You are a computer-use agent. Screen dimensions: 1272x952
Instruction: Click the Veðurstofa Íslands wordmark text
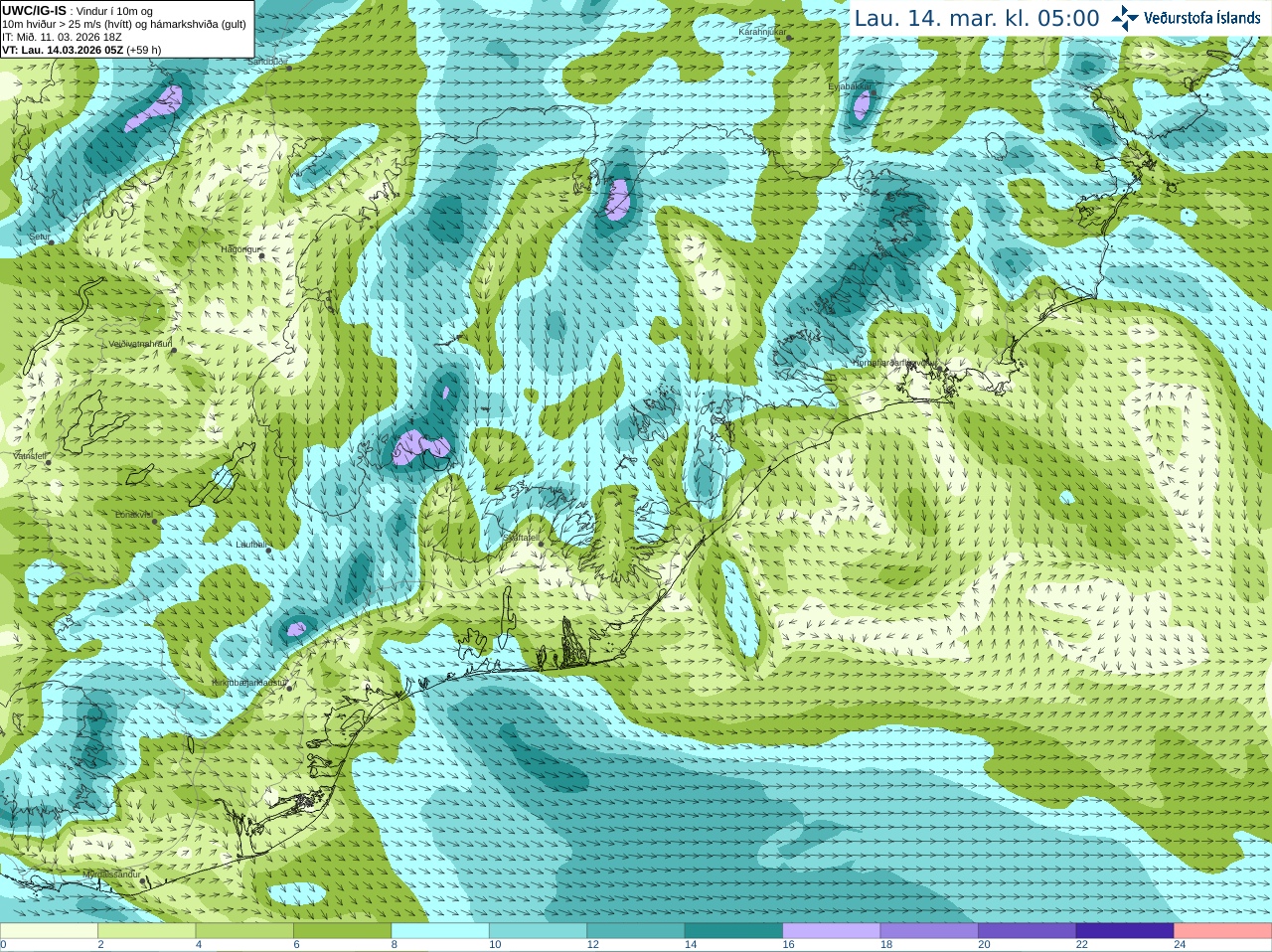click(x=1201, y=18)
